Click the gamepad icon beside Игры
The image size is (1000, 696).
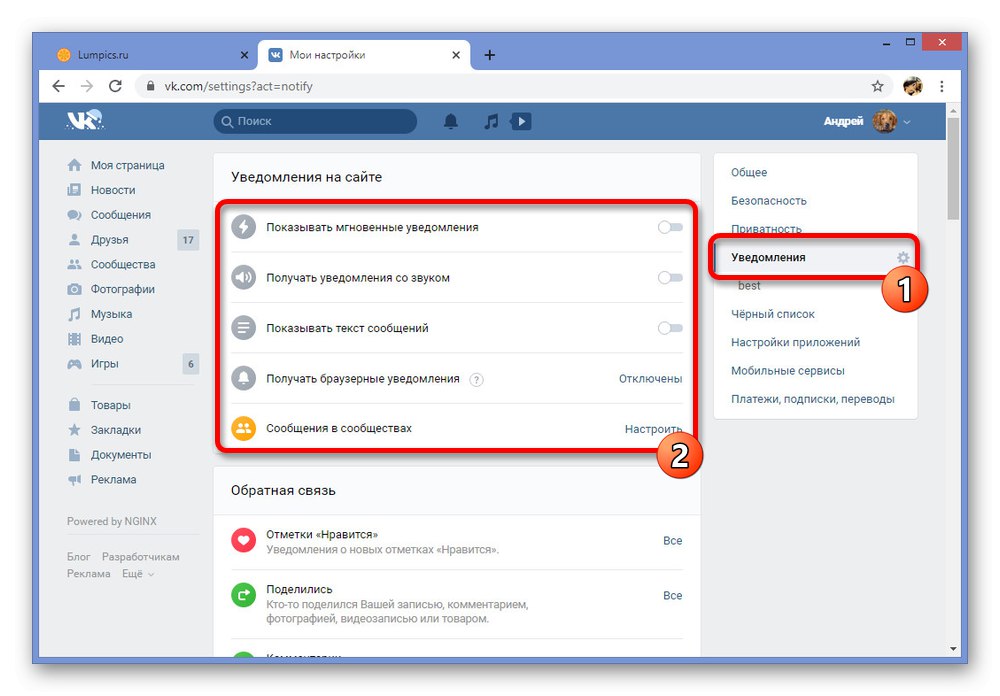75,364
